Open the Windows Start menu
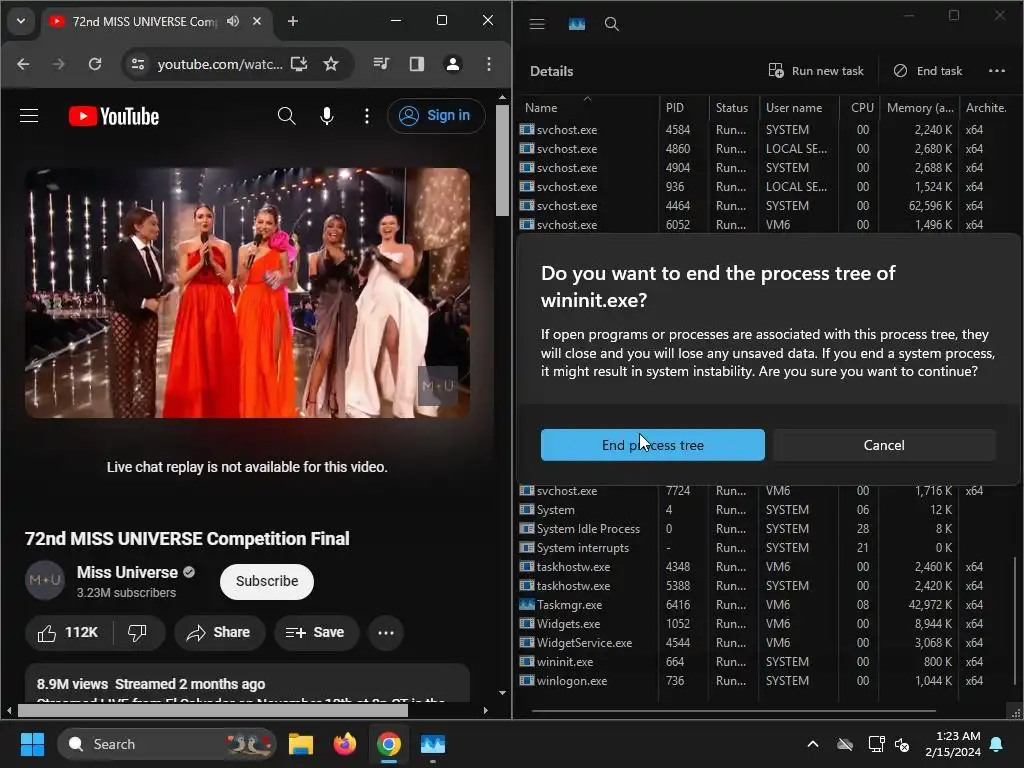Viewport: 1024px width, 768px height. point(32,744)
